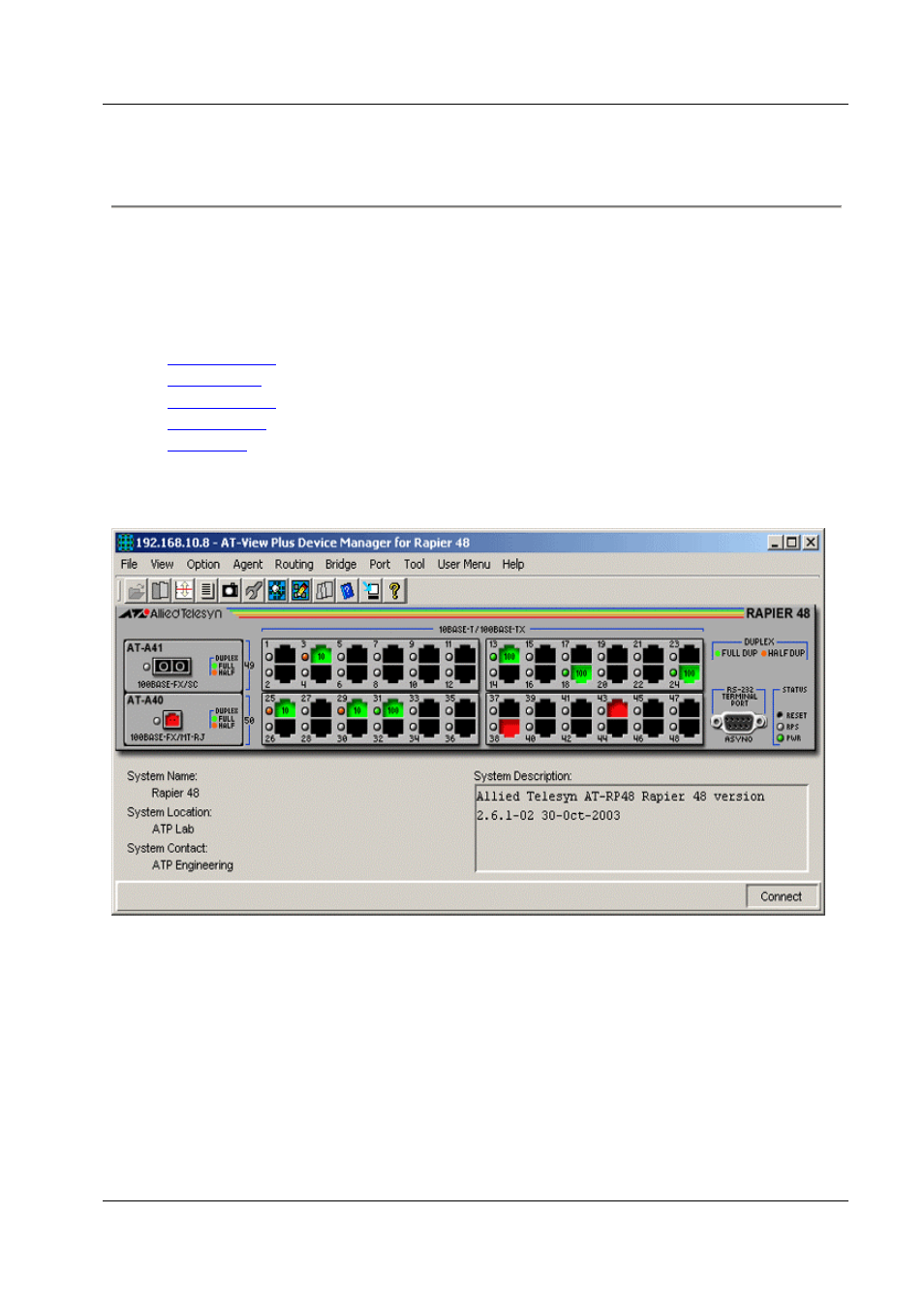Select port 37 on the switch panel
The height and width of the screenshot is (1308, 924).
[x=509, y=710]
